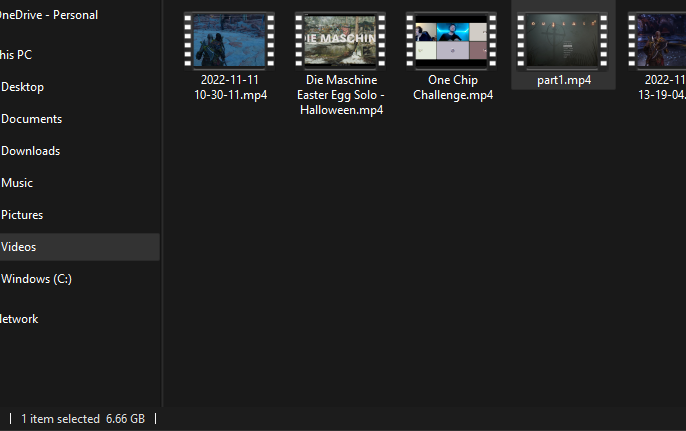Open the Windows (C:) drive
686x431 pixels.
[x=36, y=279]
